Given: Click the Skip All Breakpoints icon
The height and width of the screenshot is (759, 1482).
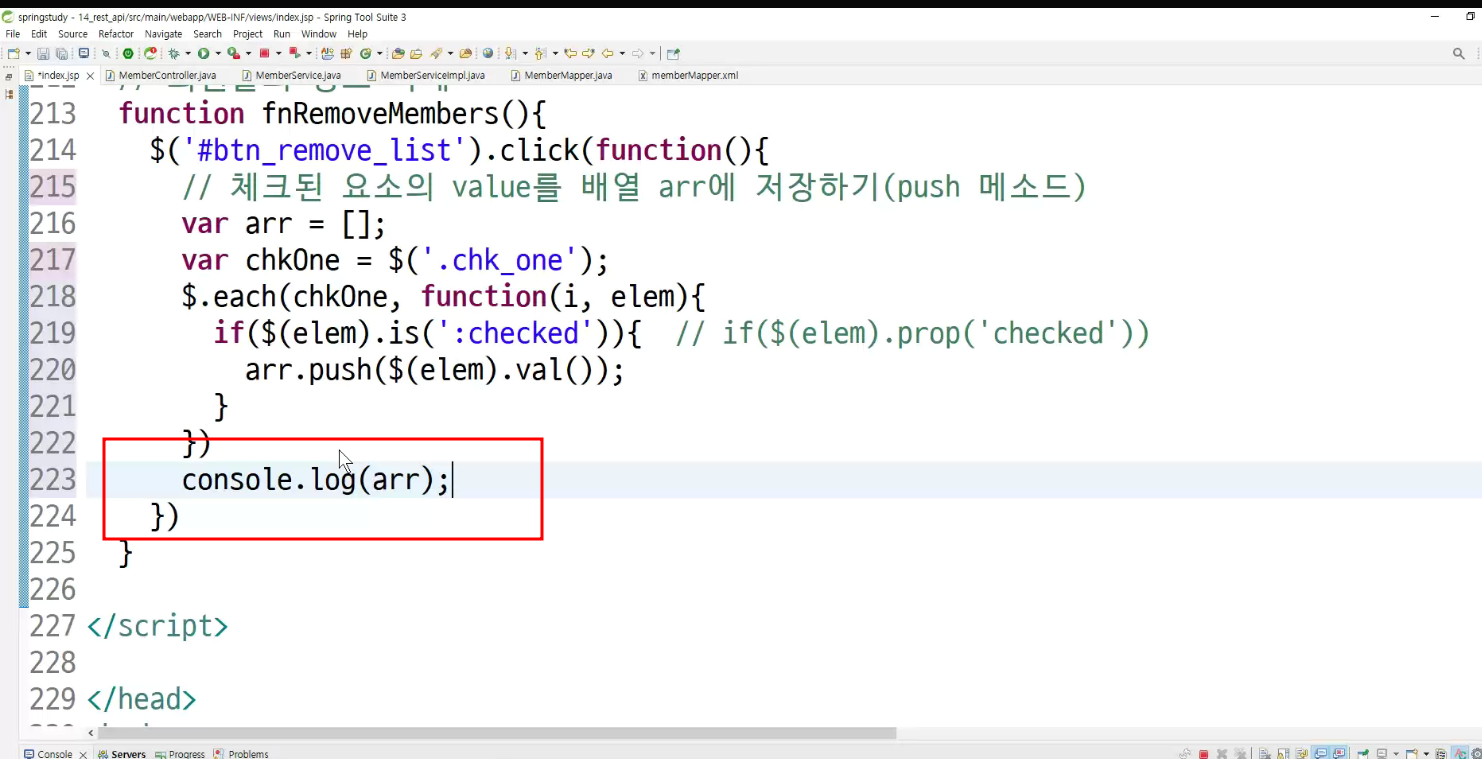Looking at the screenshot, I should pyautogui.click(x=106, y=53).
